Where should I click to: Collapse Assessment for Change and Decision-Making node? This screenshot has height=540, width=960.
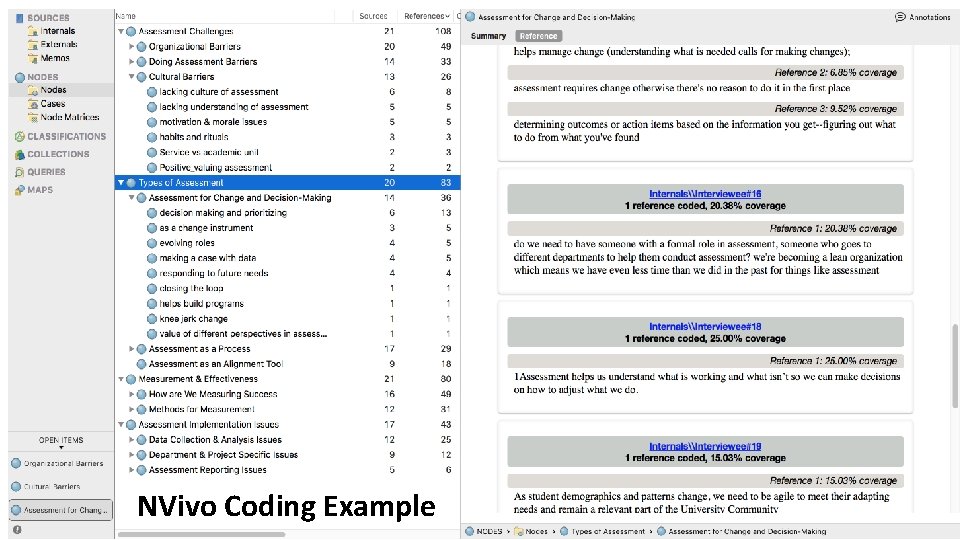[131, 198]
